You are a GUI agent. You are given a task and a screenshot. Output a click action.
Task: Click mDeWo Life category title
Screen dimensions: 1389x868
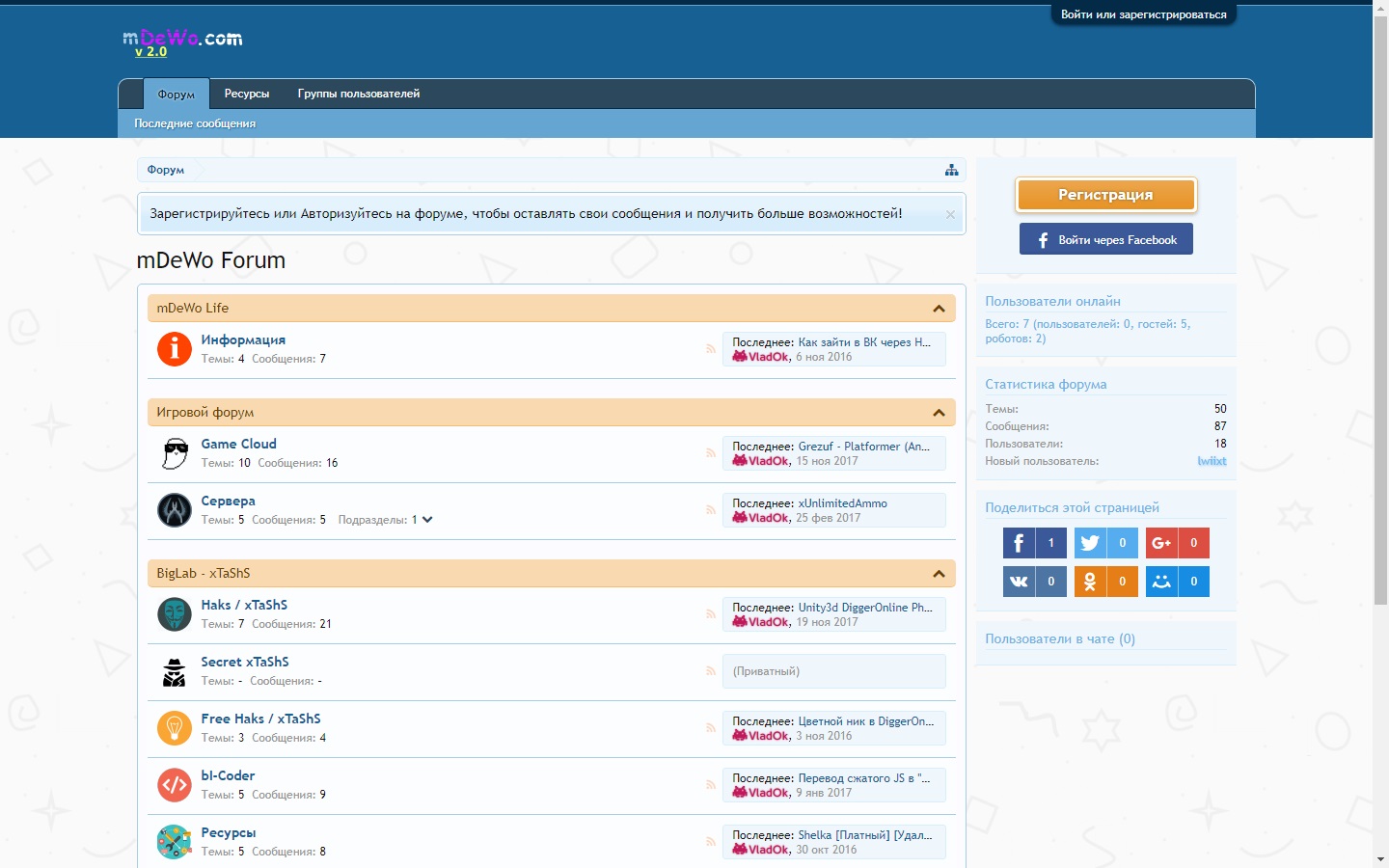193,308
